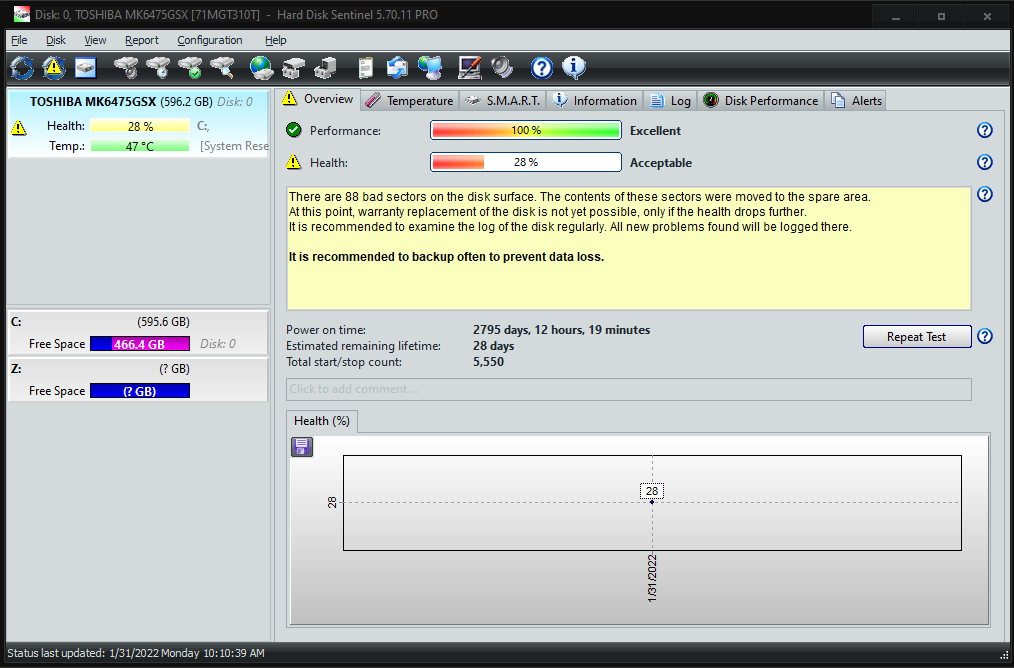1014x668 pixels.
Task: Click the estimated remaining lifetime 28 days
Action: 493,346
